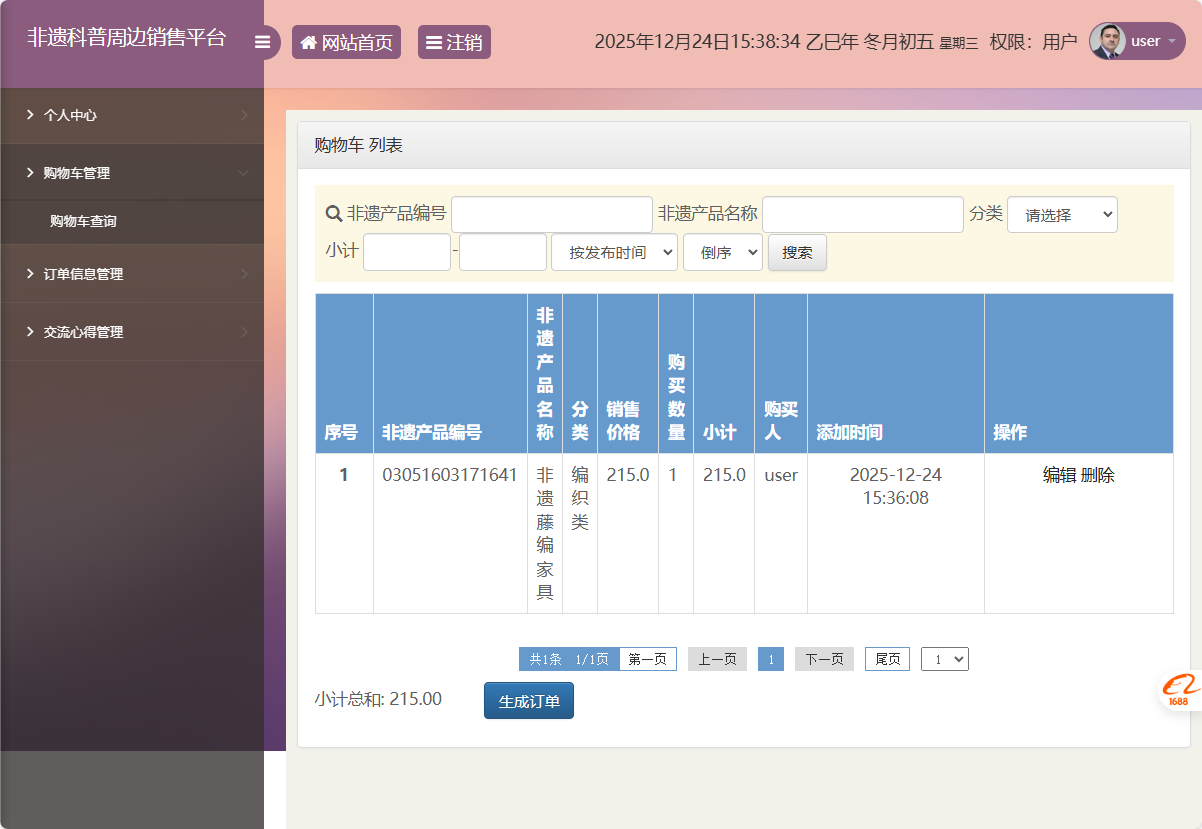Image resolution: width=1202 pixels, height=829 pixels.
Task: Open the 按发布时间 sort dropdown
Action: (614, 253)
